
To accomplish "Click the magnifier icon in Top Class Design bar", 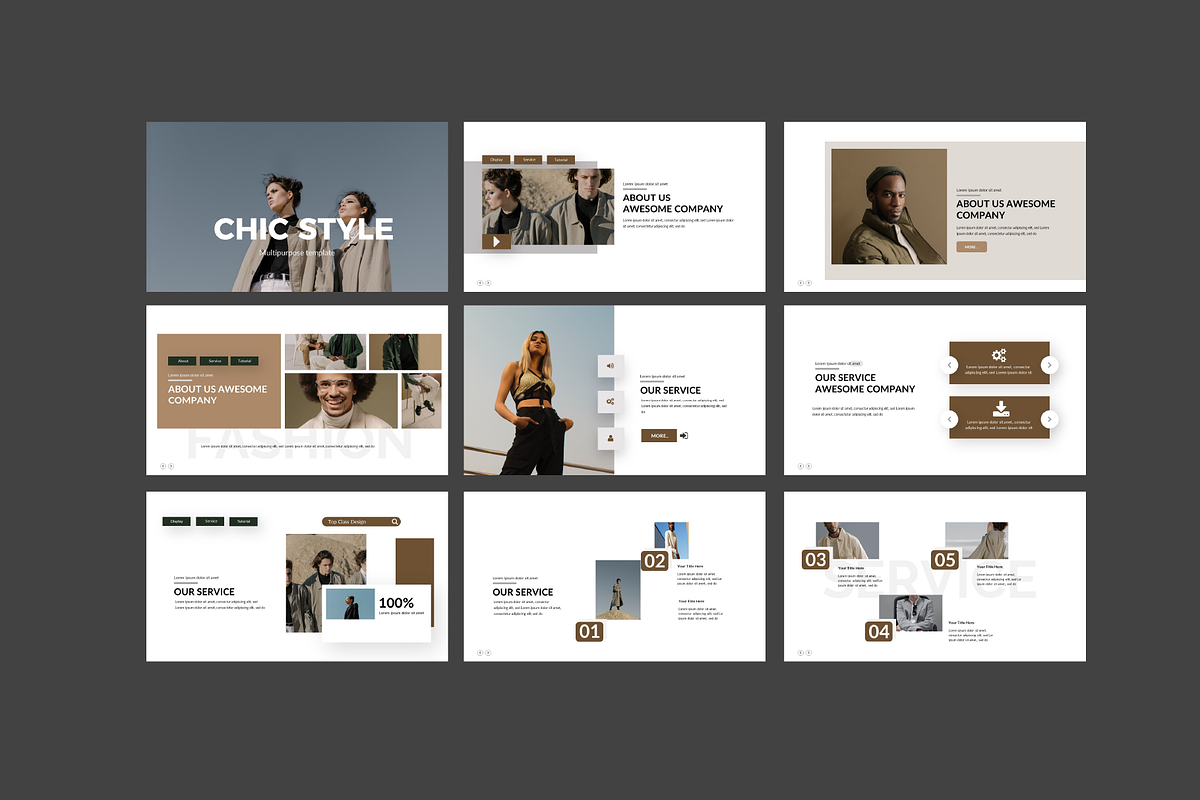I will coord(395,521).
